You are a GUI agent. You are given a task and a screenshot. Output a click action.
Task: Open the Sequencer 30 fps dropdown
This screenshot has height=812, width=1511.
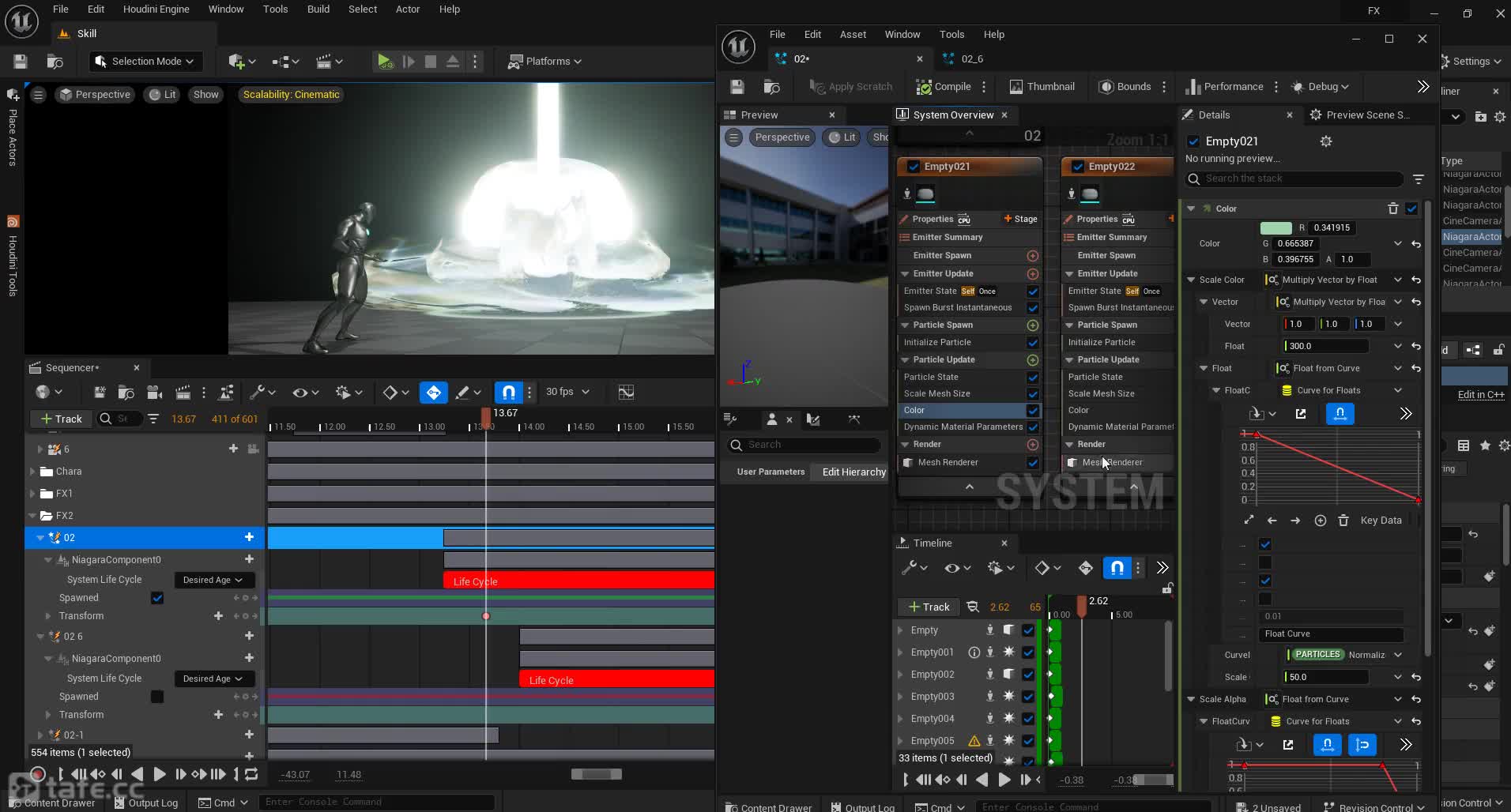click(x=567, y=392)
